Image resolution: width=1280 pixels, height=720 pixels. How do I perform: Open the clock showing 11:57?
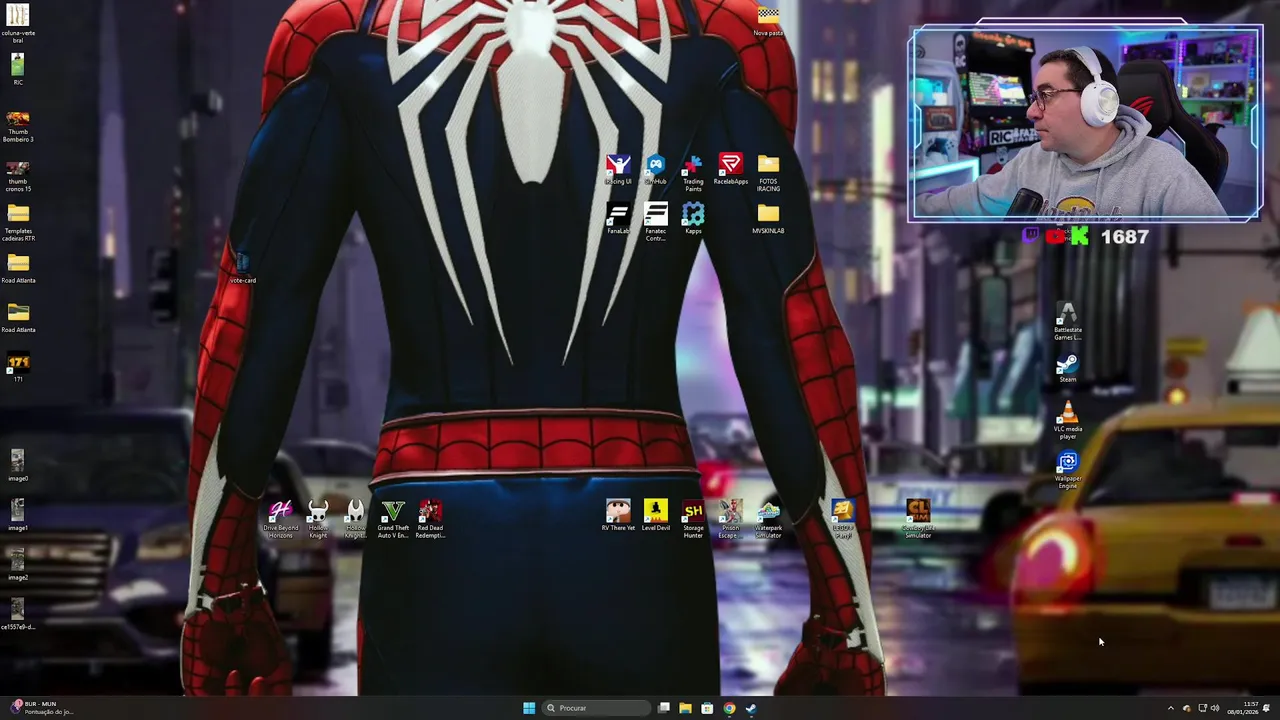click(1244, 708)
